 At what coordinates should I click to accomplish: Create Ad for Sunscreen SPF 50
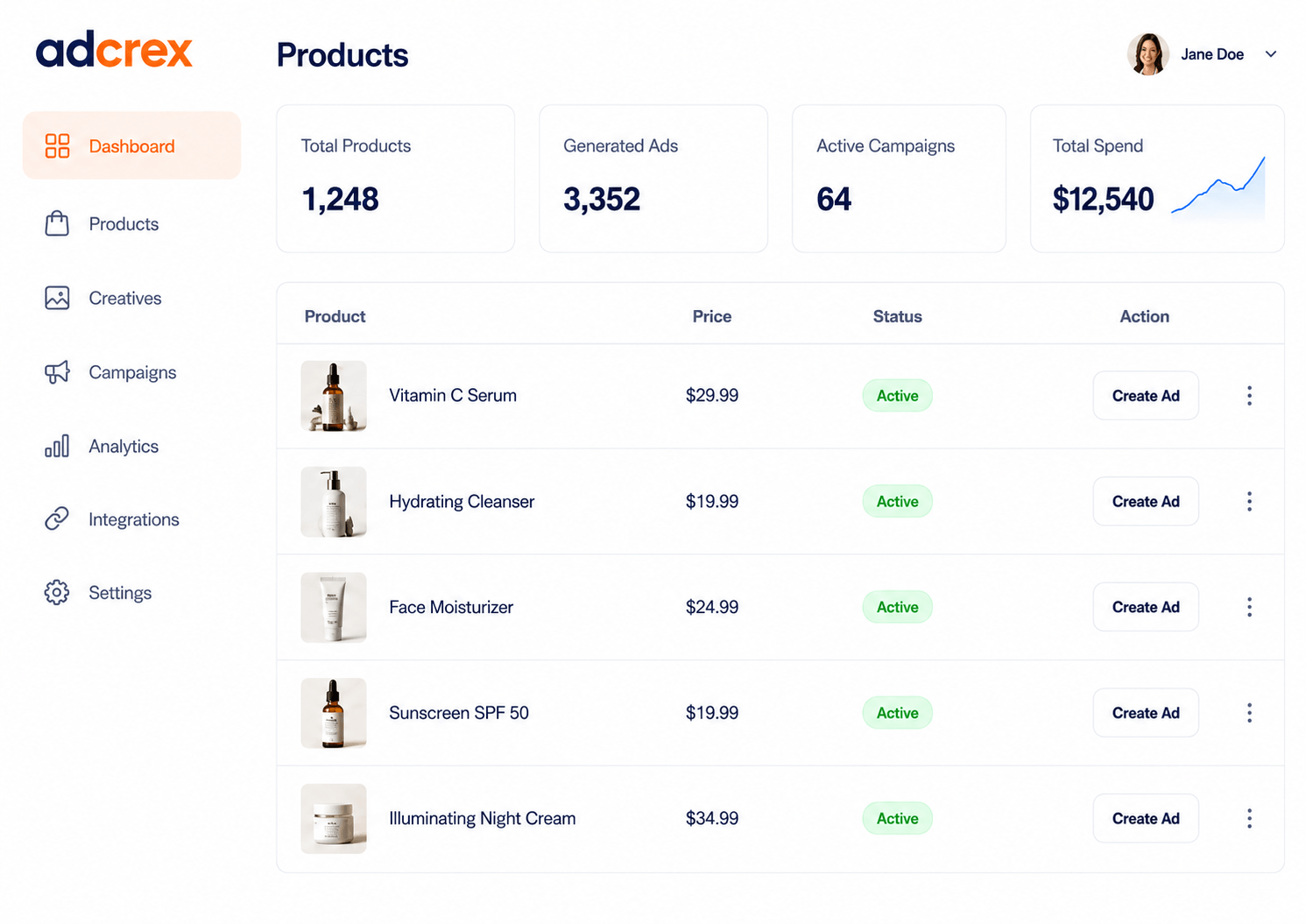click(x=1146, y=713)
